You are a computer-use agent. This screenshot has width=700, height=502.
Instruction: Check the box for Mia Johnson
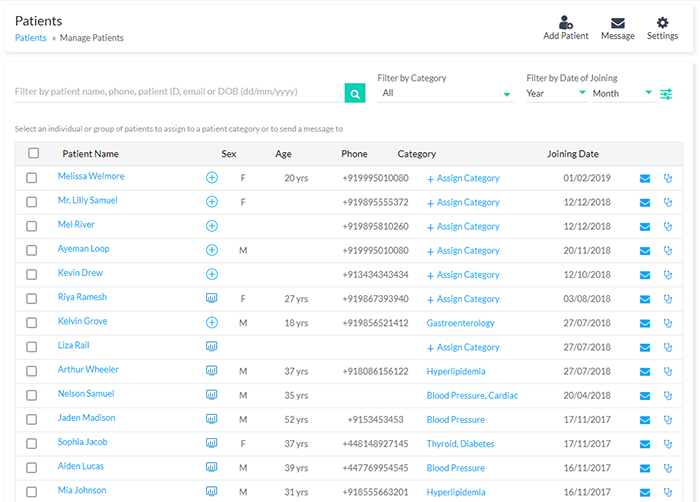point(31,491)
